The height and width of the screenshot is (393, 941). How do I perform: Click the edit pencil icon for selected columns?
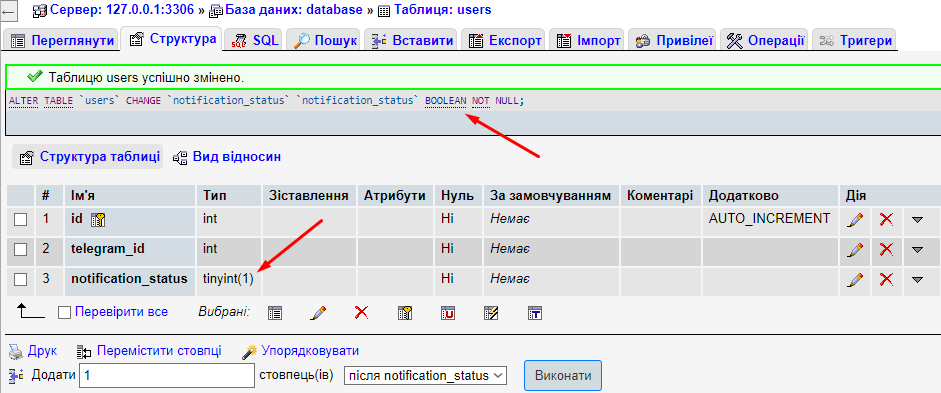(318, 313)
